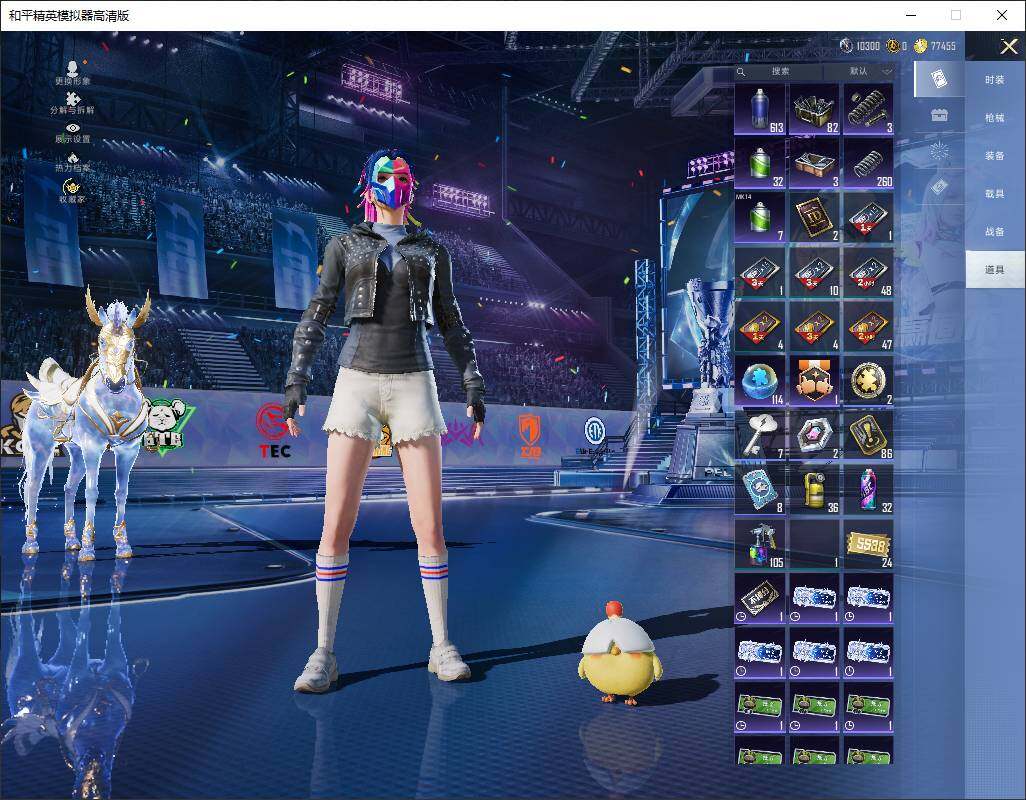This screenshot has height=800, width=1026.
Task: Switch to 装备 equipment tab
Action: (x=995, y=156)
